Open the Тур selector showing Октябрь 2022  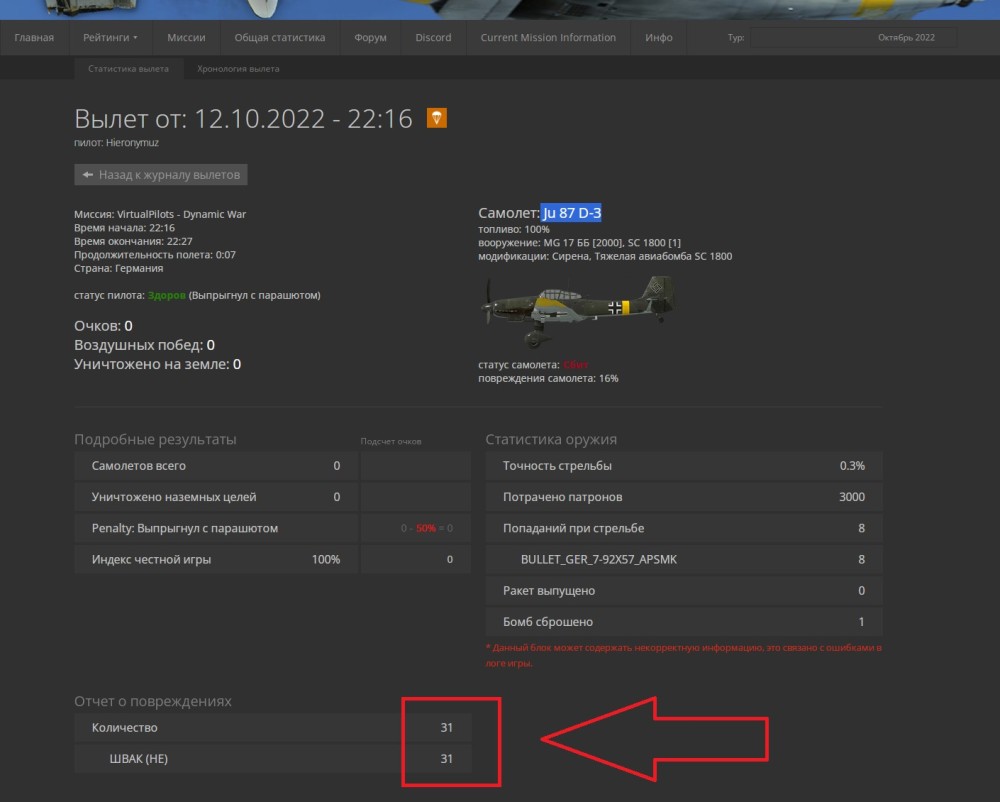853,38
